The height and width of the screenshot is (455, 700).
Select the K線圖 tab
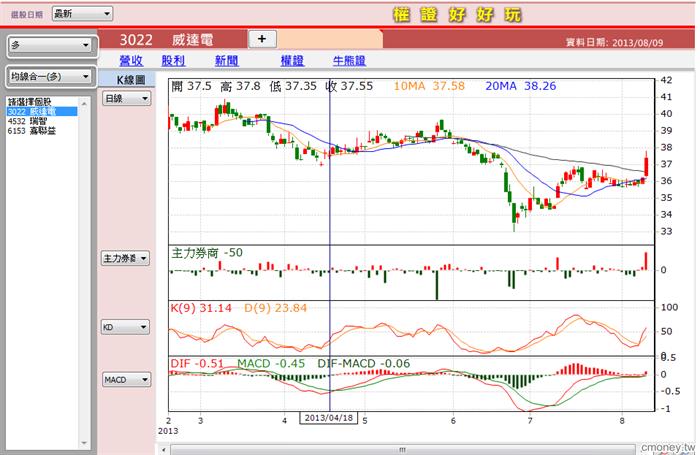coord(128,79)
